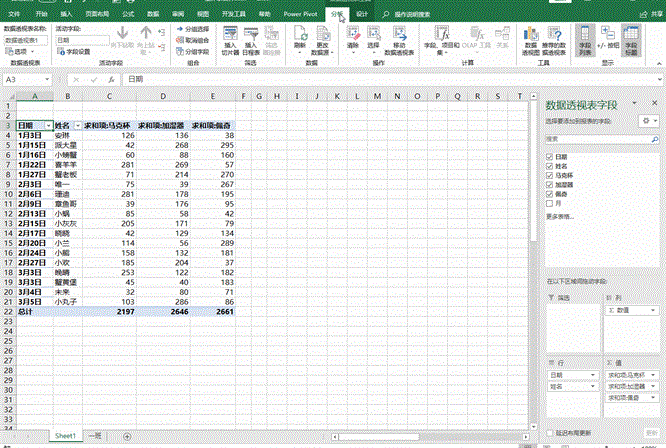Open the 日期 column filter dropdown
The image size is (666, 448).
[x=46, y=126]
